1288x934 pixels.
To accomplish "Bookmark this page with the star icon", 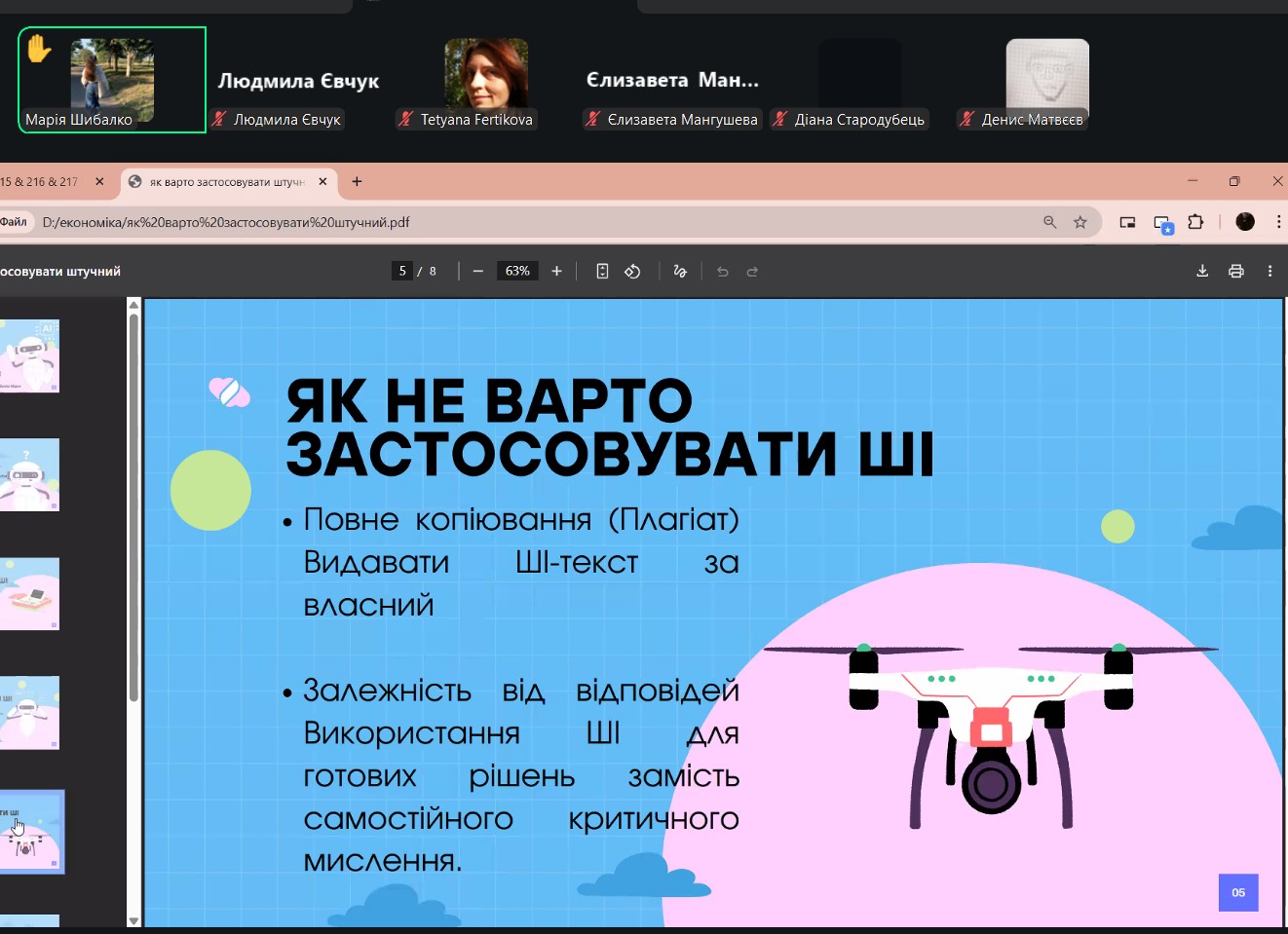I will [1080, 222].
